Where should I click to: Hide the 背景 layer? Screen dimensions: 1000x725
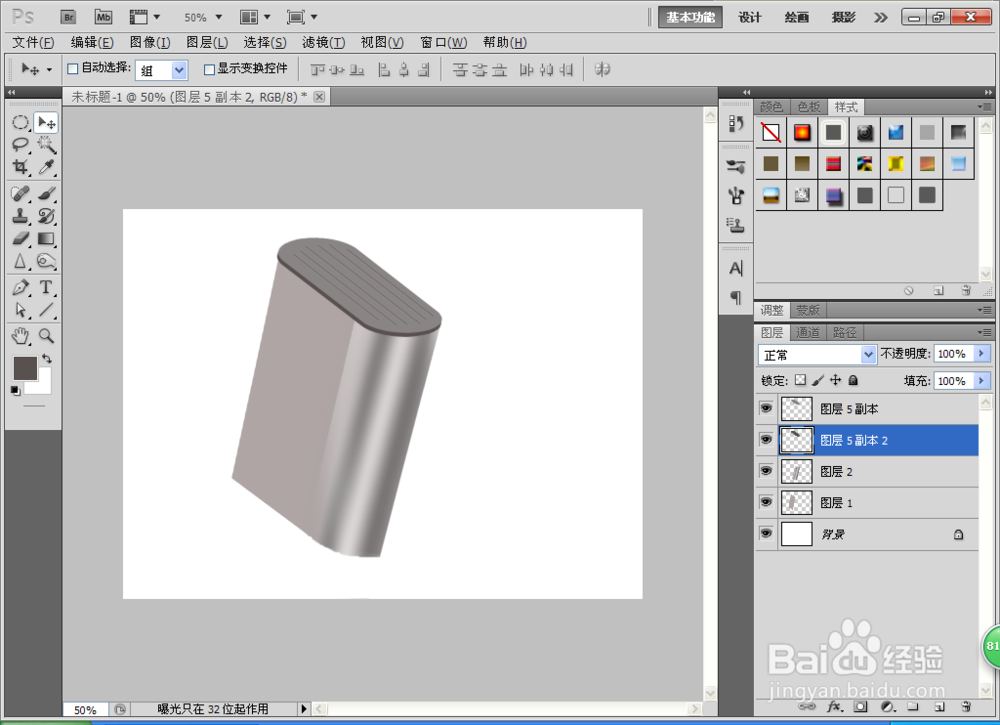[x=766, y=533]
